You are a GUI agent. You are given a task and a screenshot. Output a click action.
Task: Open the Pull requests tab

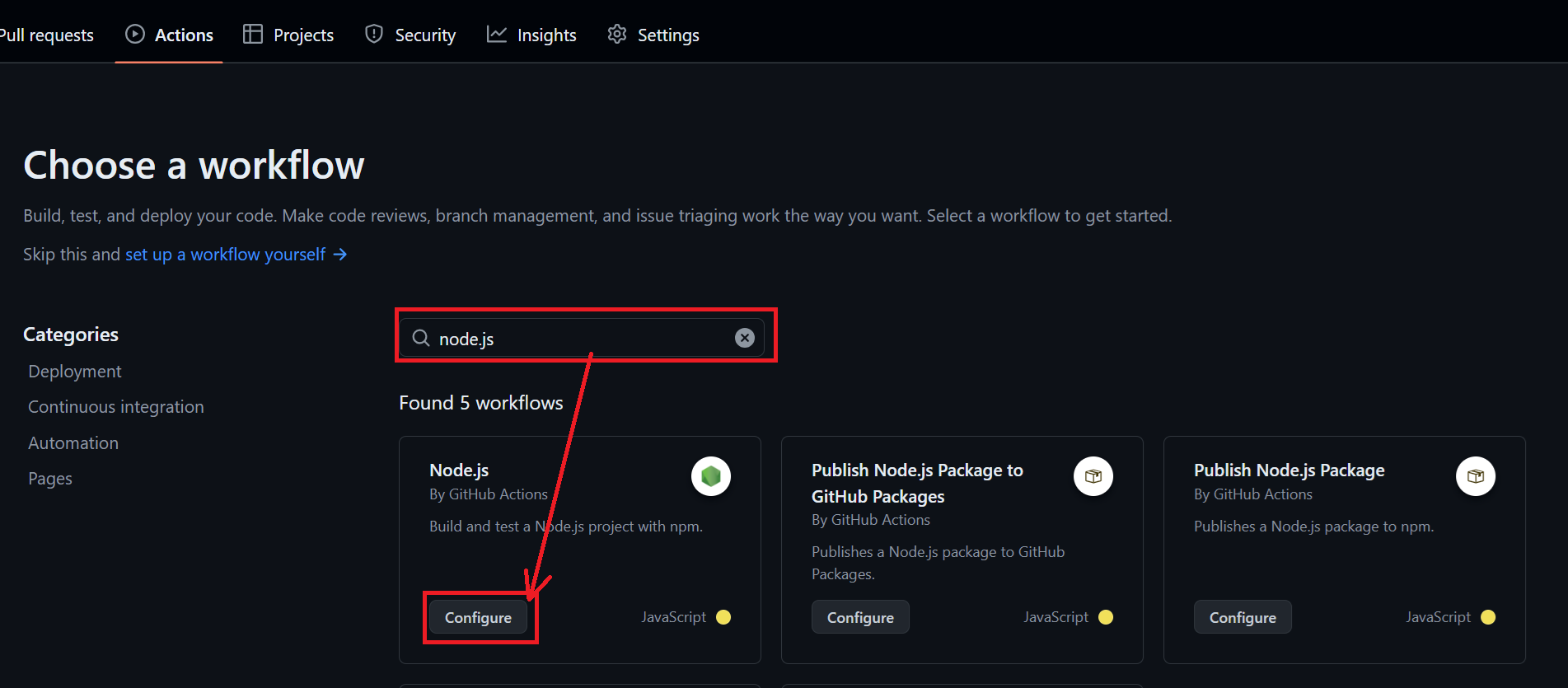click(47, 35)
